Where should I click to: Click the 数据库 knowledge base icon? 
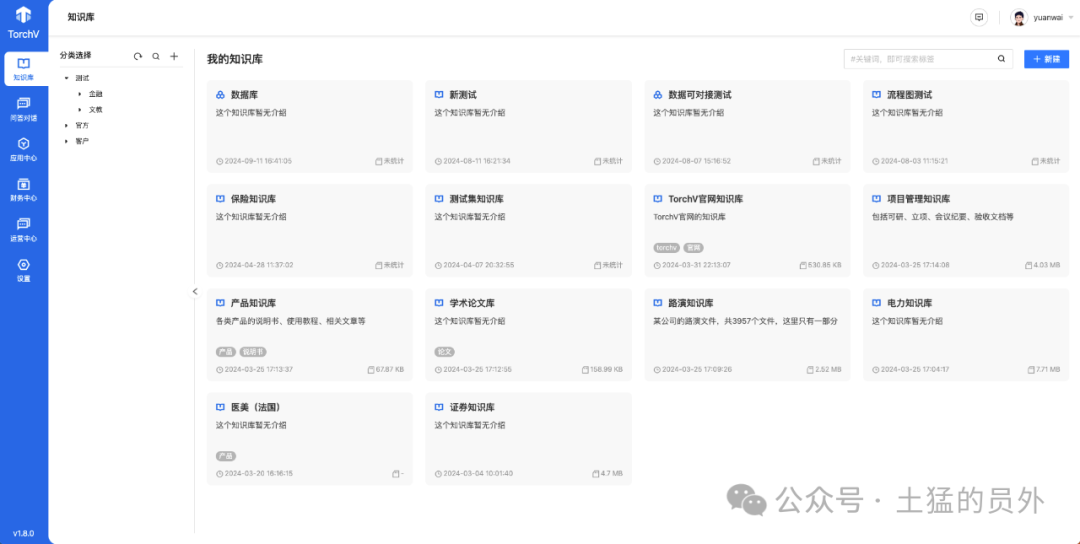[x=220, y=94]
